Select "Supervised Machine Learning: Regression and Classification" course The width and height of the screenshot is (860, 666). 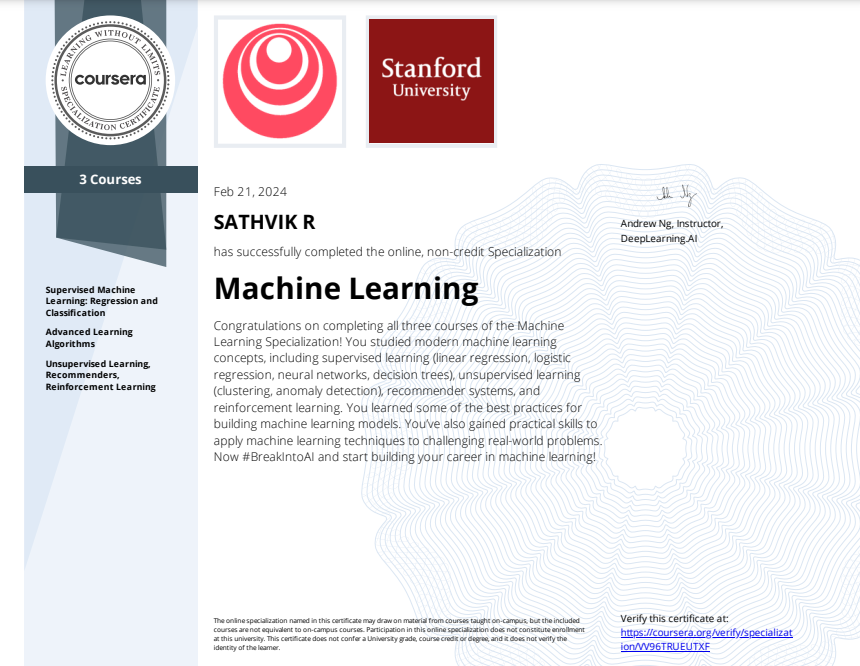pos(101,301)
